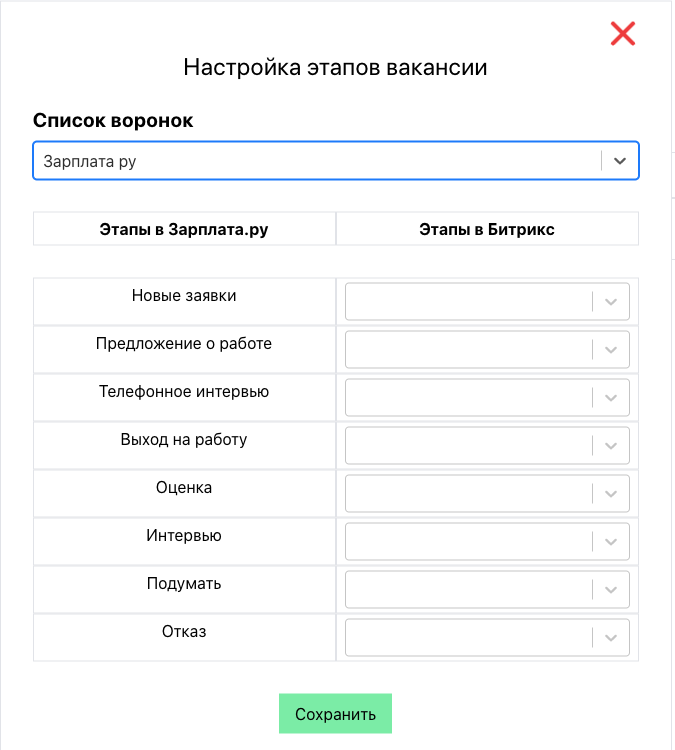Select the 'Новые заявки' stage label
This screenshot has height=750, width=675.
(x=184, y=296)
